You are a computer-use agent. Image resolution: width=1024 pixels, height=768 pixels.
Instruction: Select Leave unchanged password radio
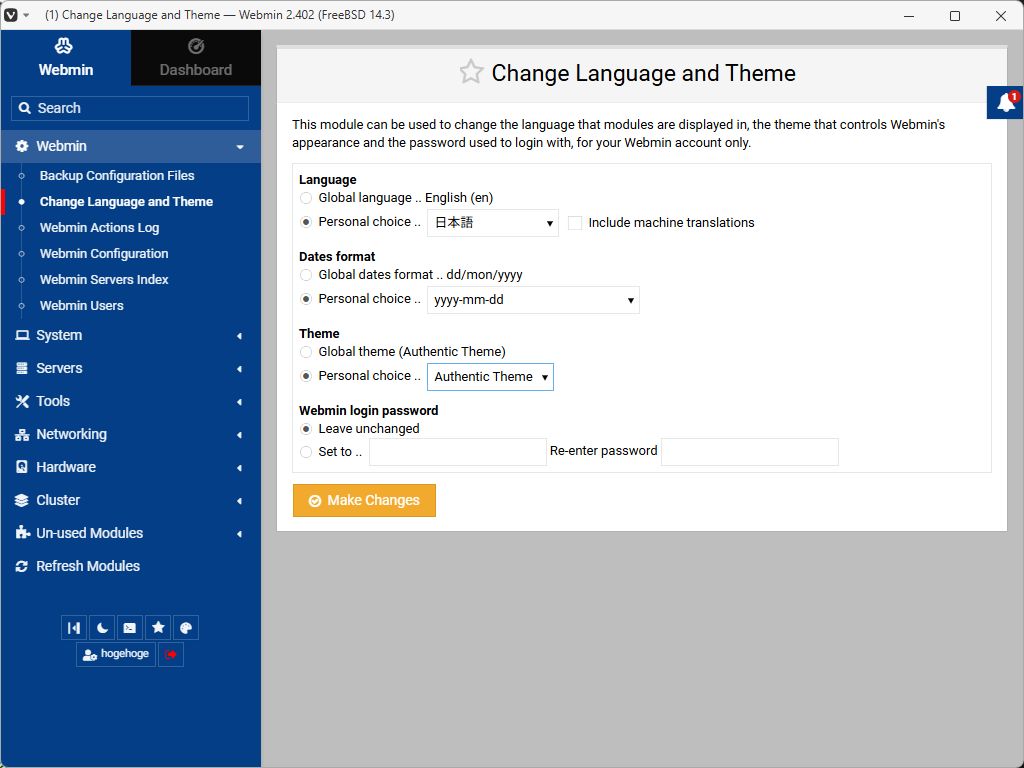[x=306, y=429]
